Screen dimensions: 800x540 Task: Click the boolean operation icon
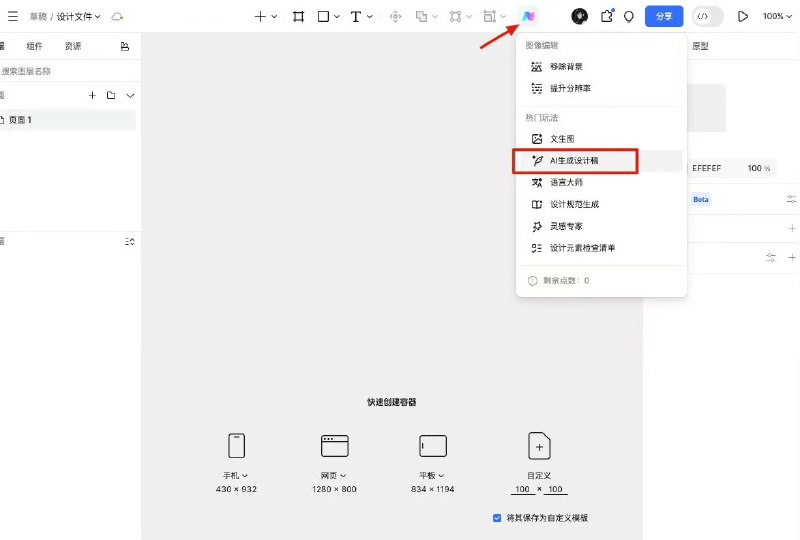(421, 16)
